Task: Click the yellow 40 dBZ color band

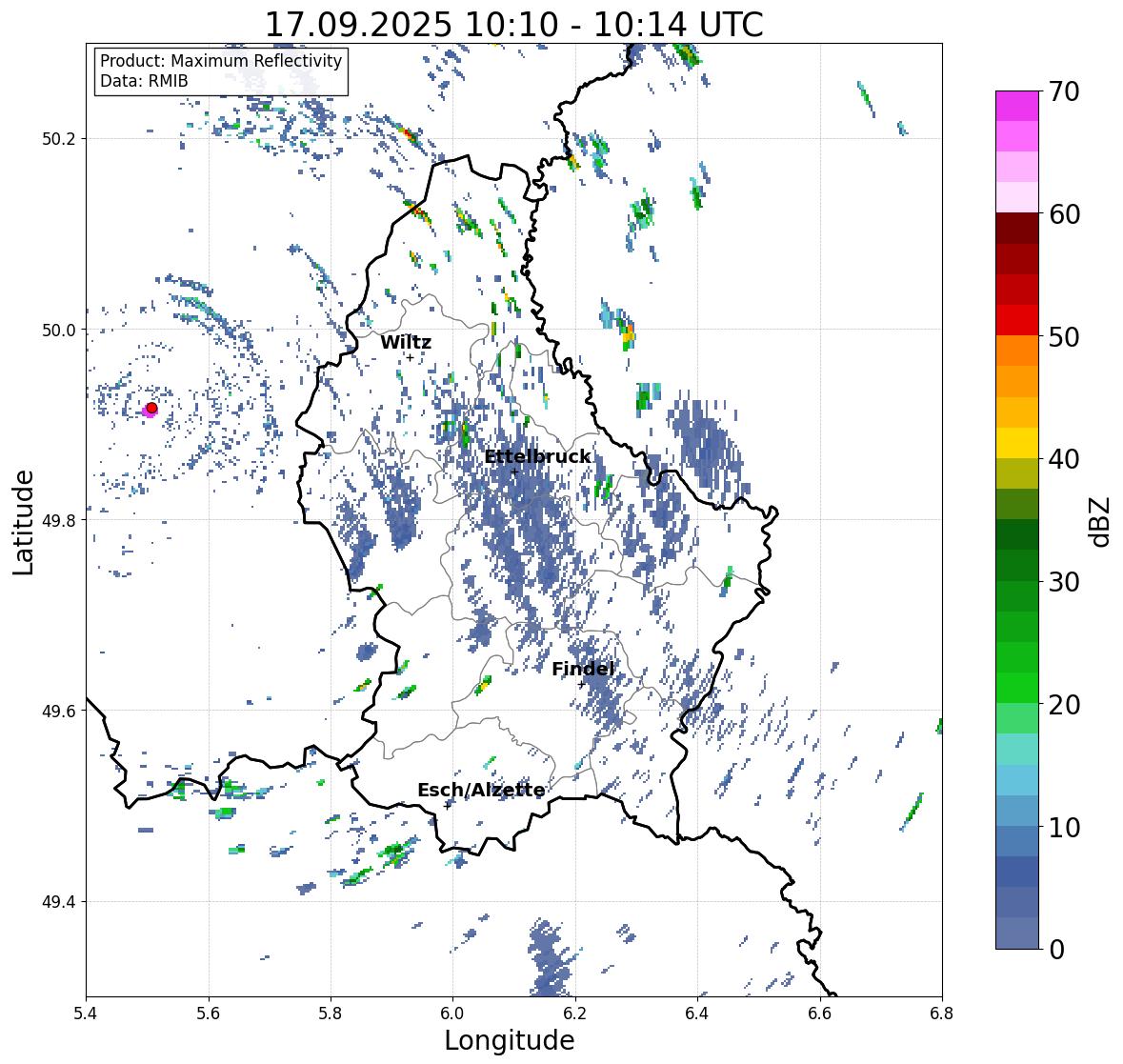Action: click(1017, 443)
